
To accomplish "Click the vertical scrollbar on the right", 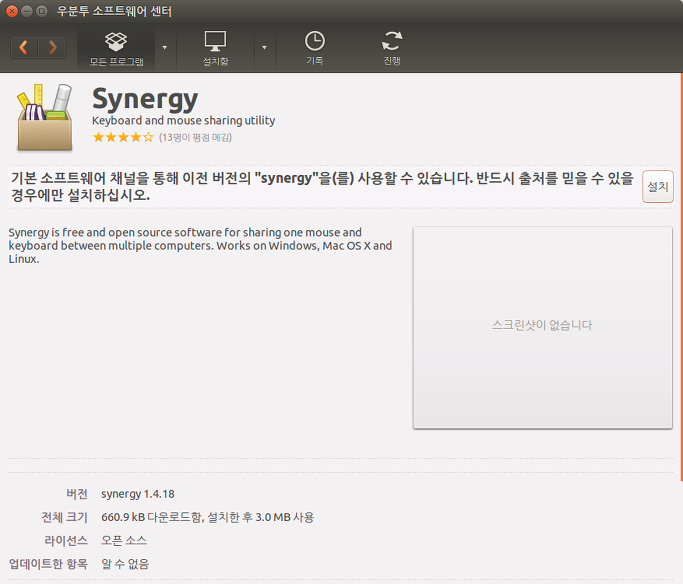I will [x=681, y=277].
